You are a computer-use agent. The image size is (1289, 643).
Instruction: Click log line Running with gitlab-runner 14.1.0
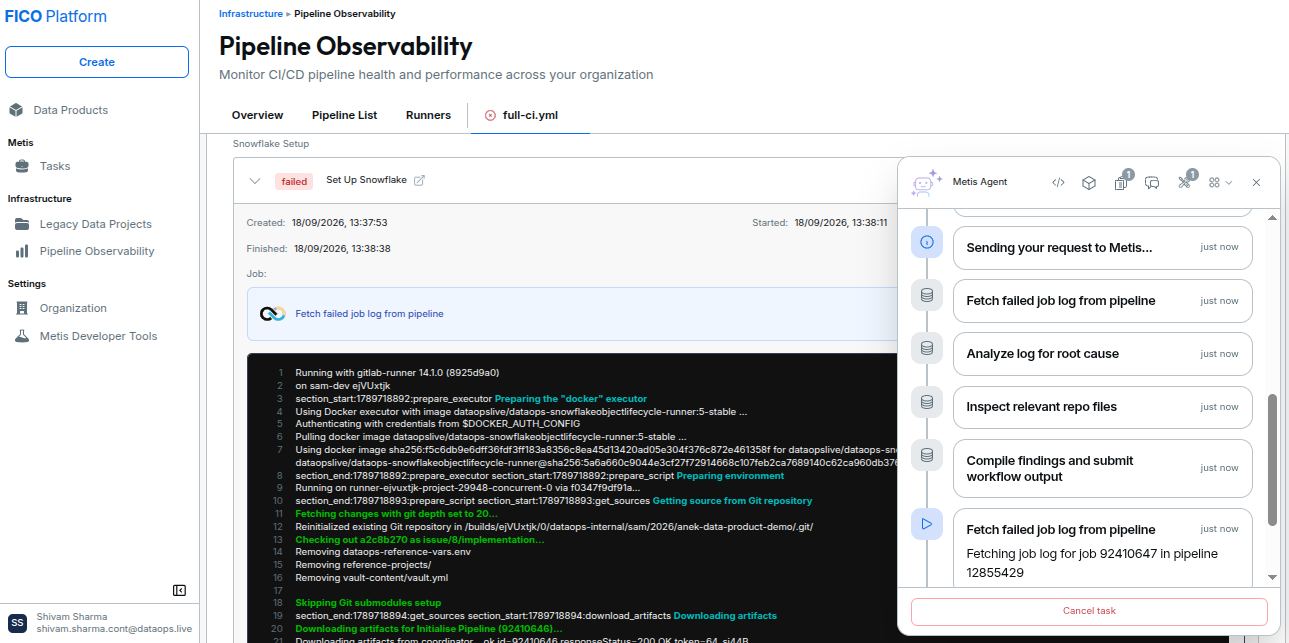pyautogui.click(x=397, y=372)
